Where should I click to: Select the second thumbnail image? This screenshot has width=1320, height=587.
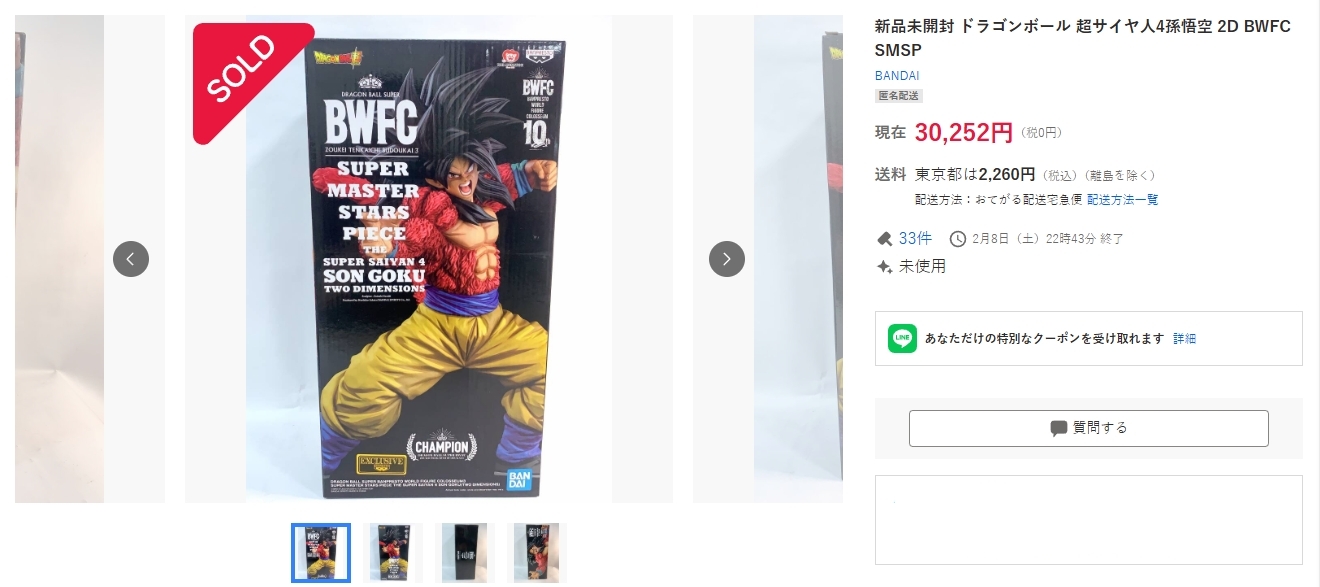coord(393,553)
